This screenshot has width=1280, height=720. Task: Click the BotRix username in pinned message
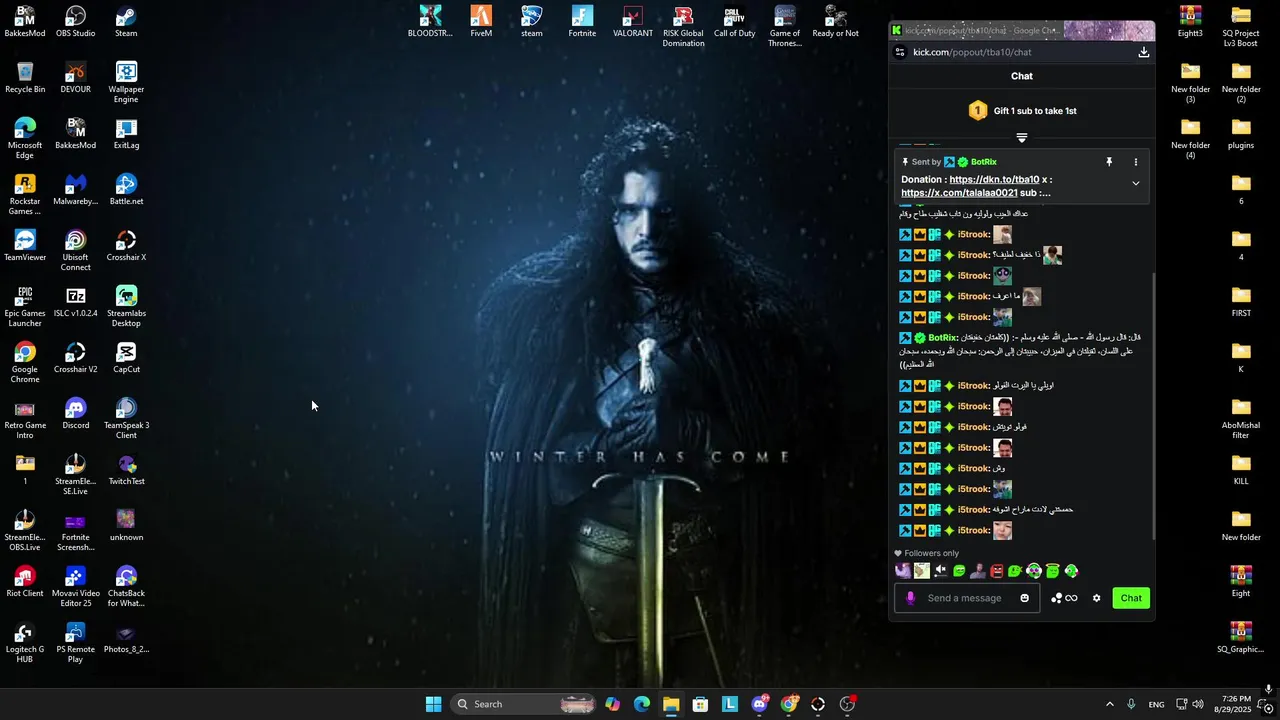pos(983,162)
